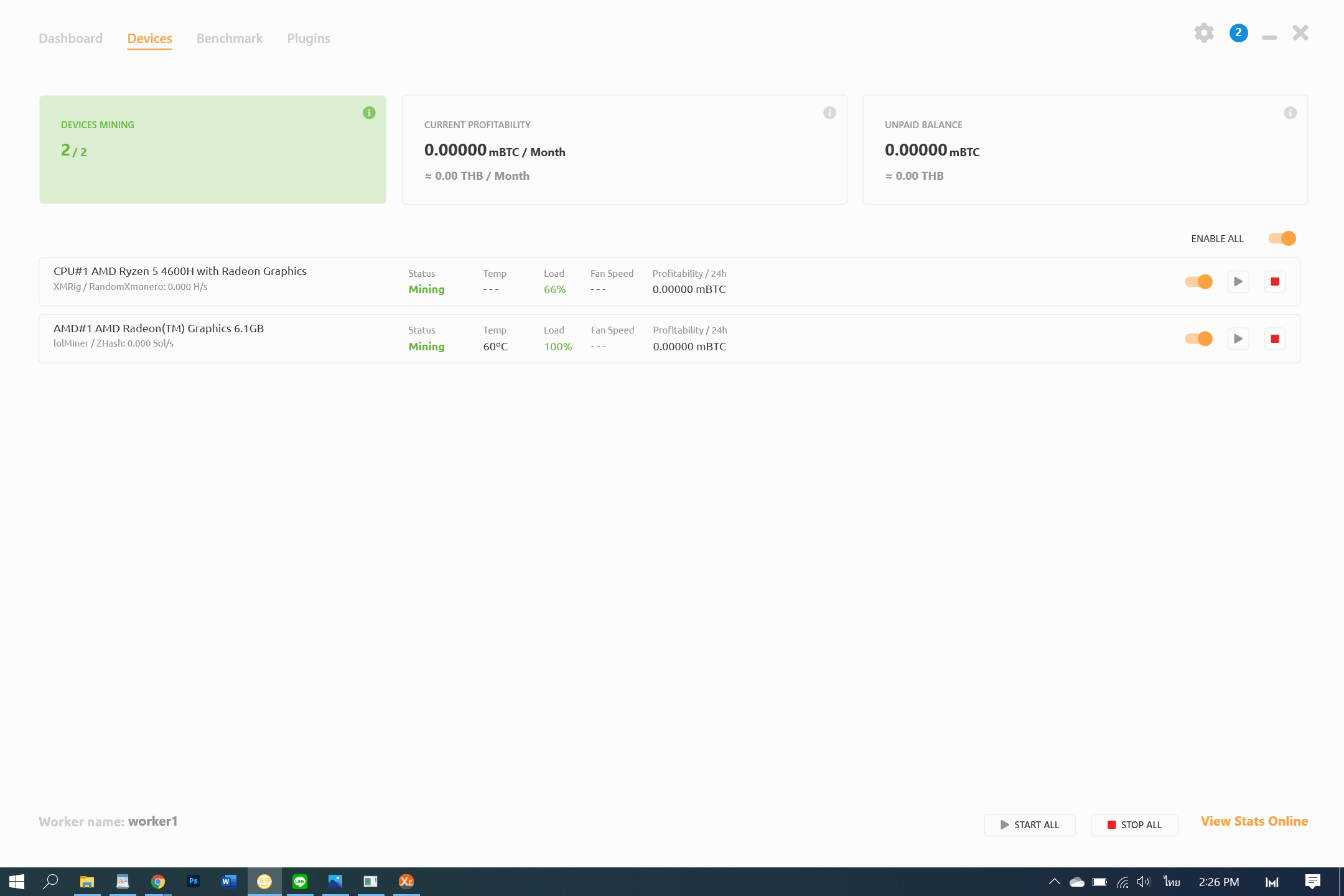
Task: Open the settings gear icon
Action: click(x=1204, y=33)
